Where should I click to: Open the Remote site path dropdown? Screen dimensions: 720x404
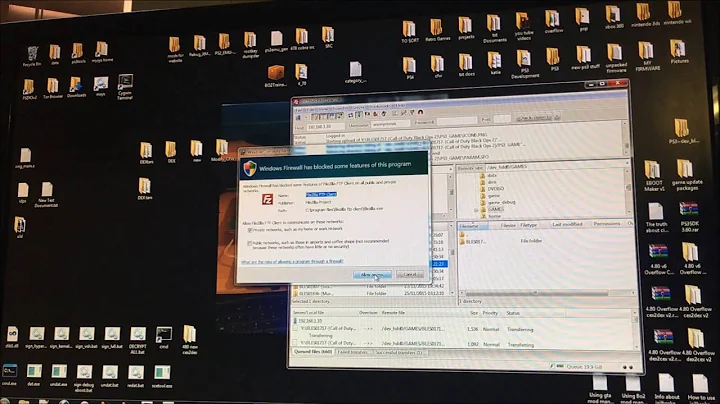[627, 164]
